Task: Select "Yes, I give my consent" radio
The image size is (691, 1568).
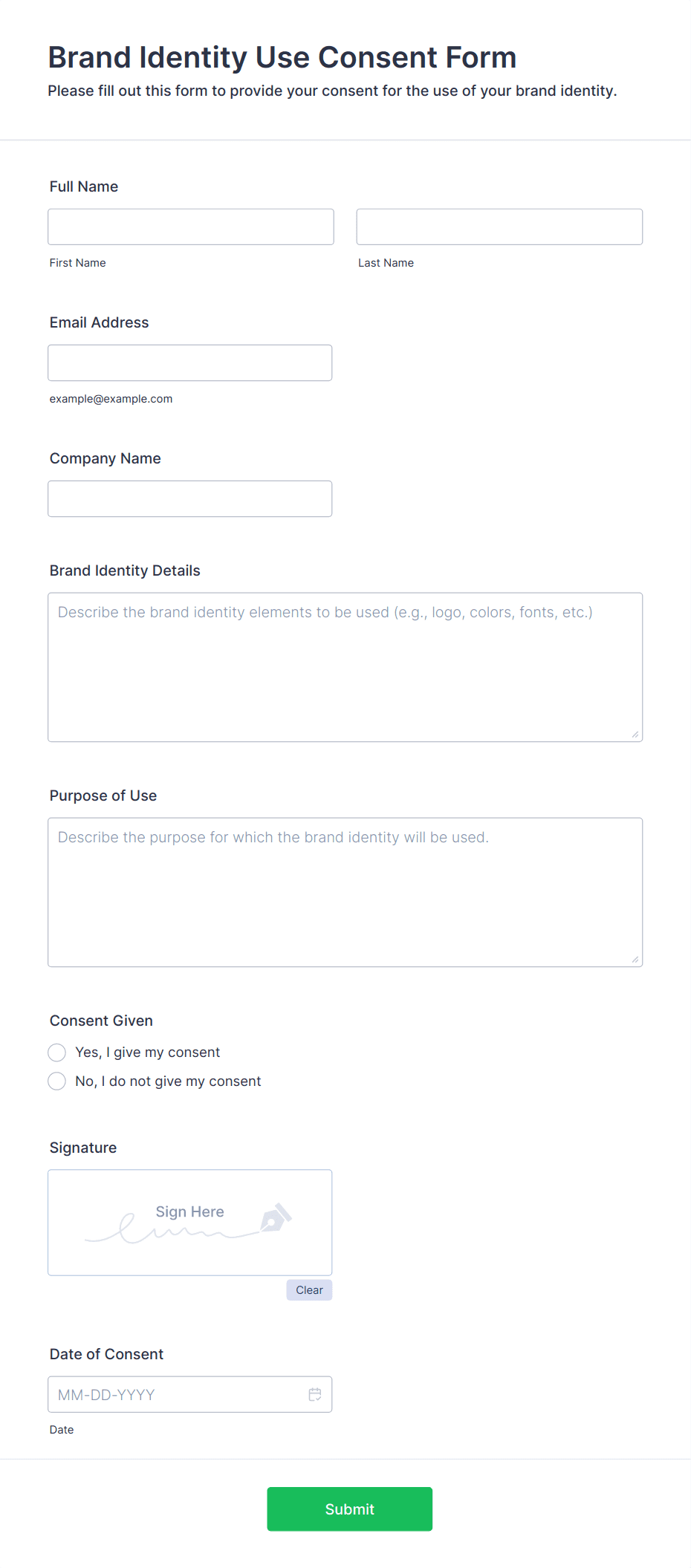Action: point(57,1053)
